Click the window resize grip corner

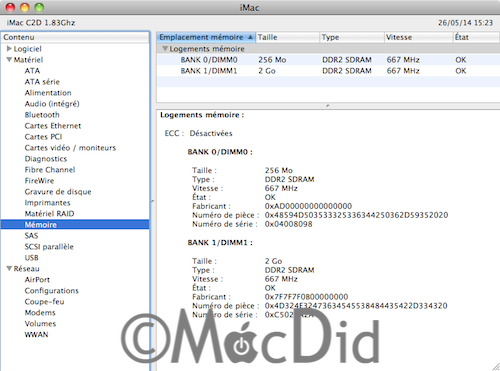[496, 367]
